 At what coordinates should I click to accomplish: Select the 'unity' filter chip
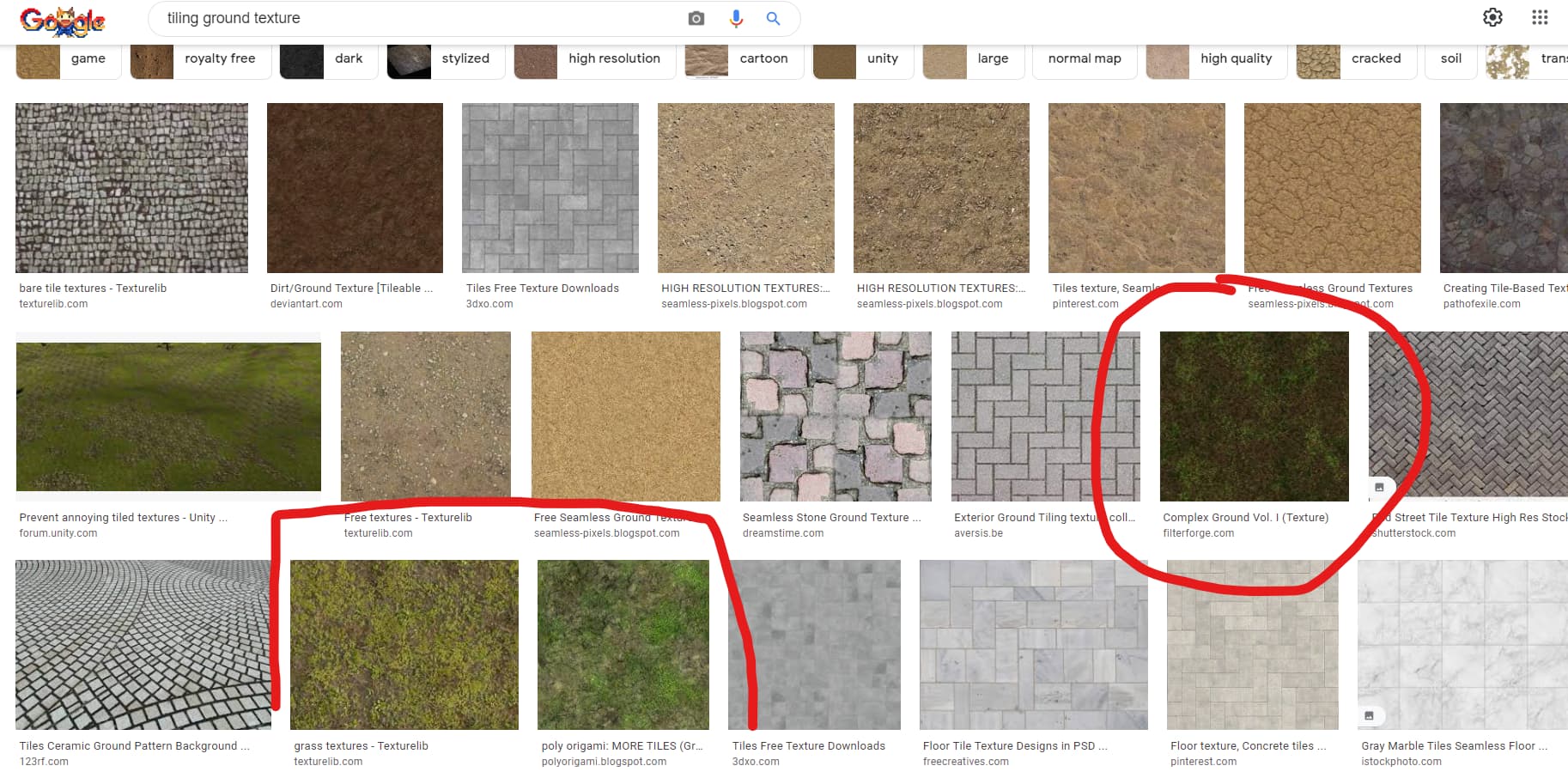point(863,58)
